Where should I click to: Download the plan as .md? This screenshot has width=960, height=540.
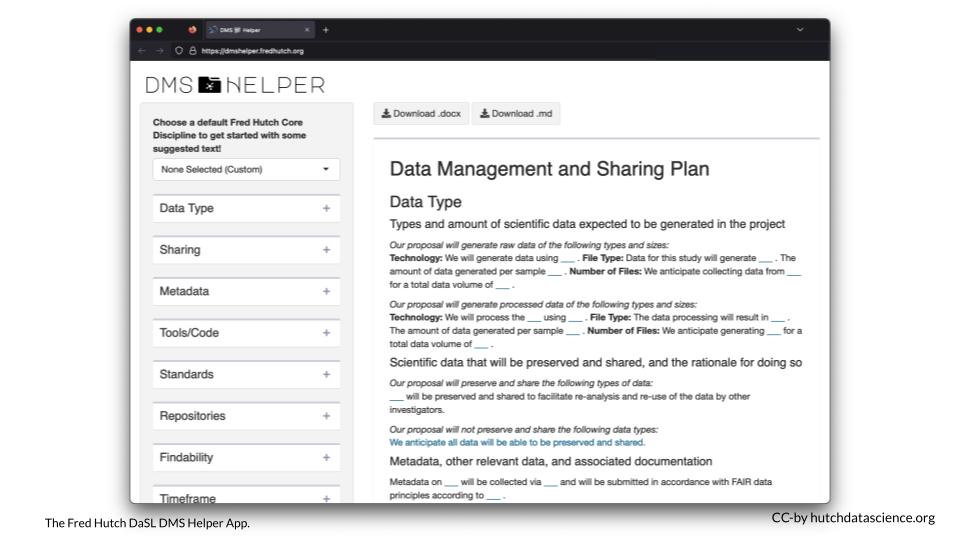pyautogui.click(x=516, y=113)
